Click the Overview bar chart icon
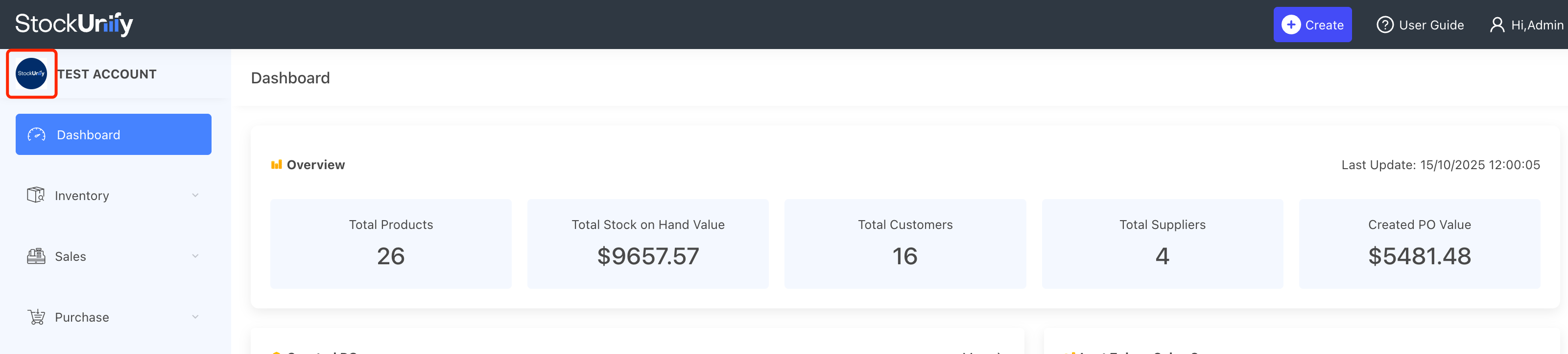Viewport: 1568px width, 354px height. coord(276,165)
